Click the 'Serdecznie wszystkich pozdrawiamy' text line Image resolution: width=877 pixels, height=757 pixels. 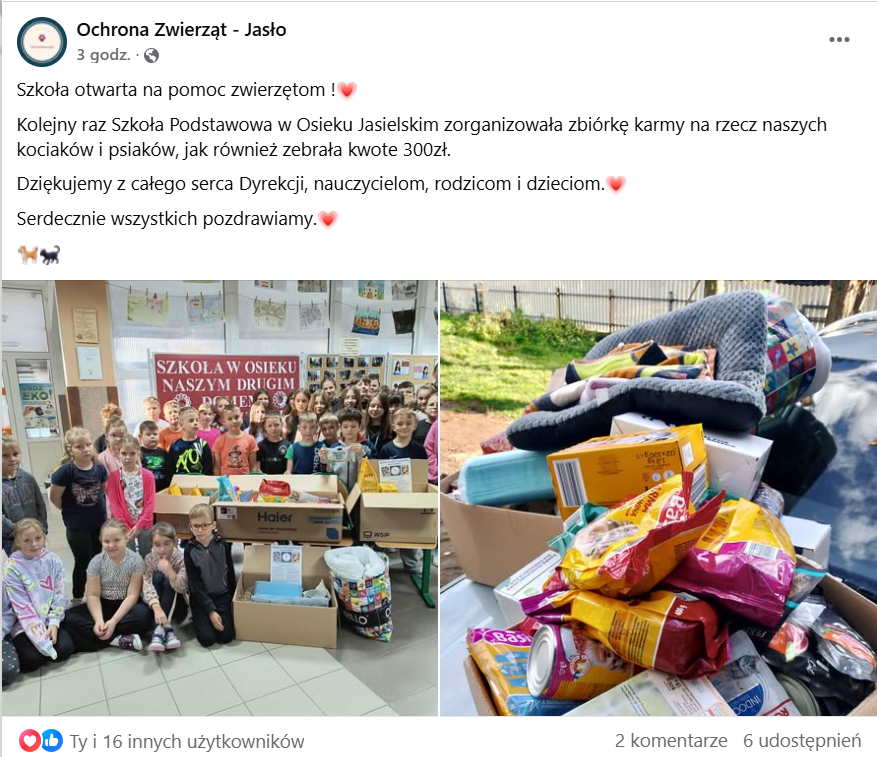point(167,218)
